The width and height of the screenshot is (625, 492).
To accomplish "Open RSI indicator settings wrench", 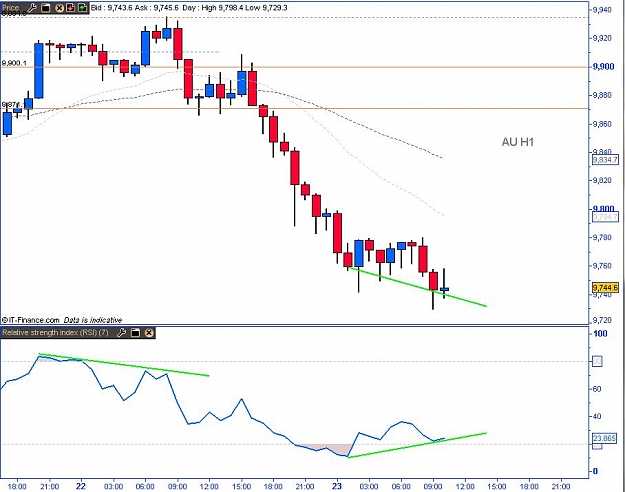I will (x=122, y=333).
